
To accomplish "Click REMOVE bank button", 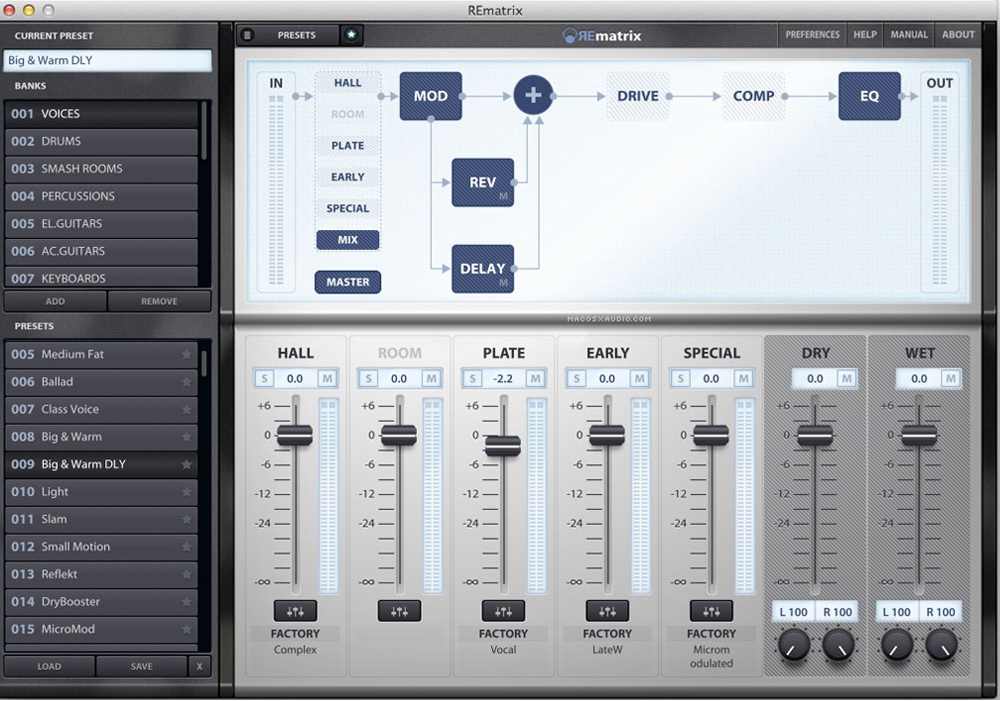I will [159, 301].
